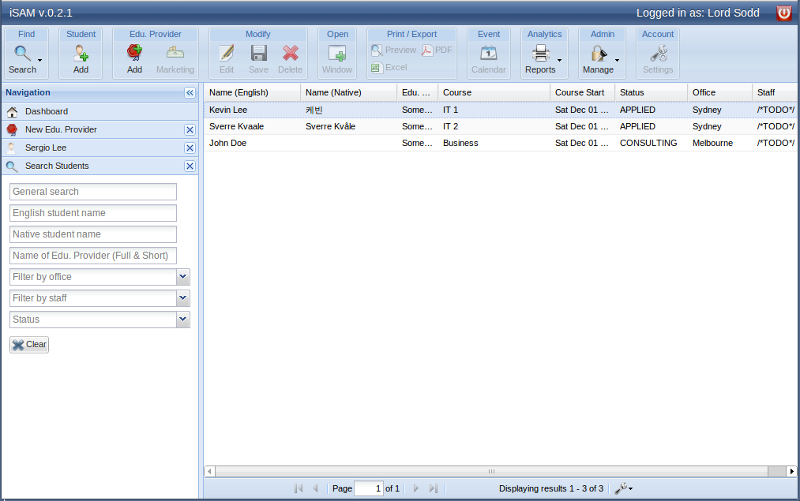Focus the Name of Edu. Provider field
Image resolution: width=800 pixels, height=501 pixels.
pyautogui.click(x=93, y=256)
